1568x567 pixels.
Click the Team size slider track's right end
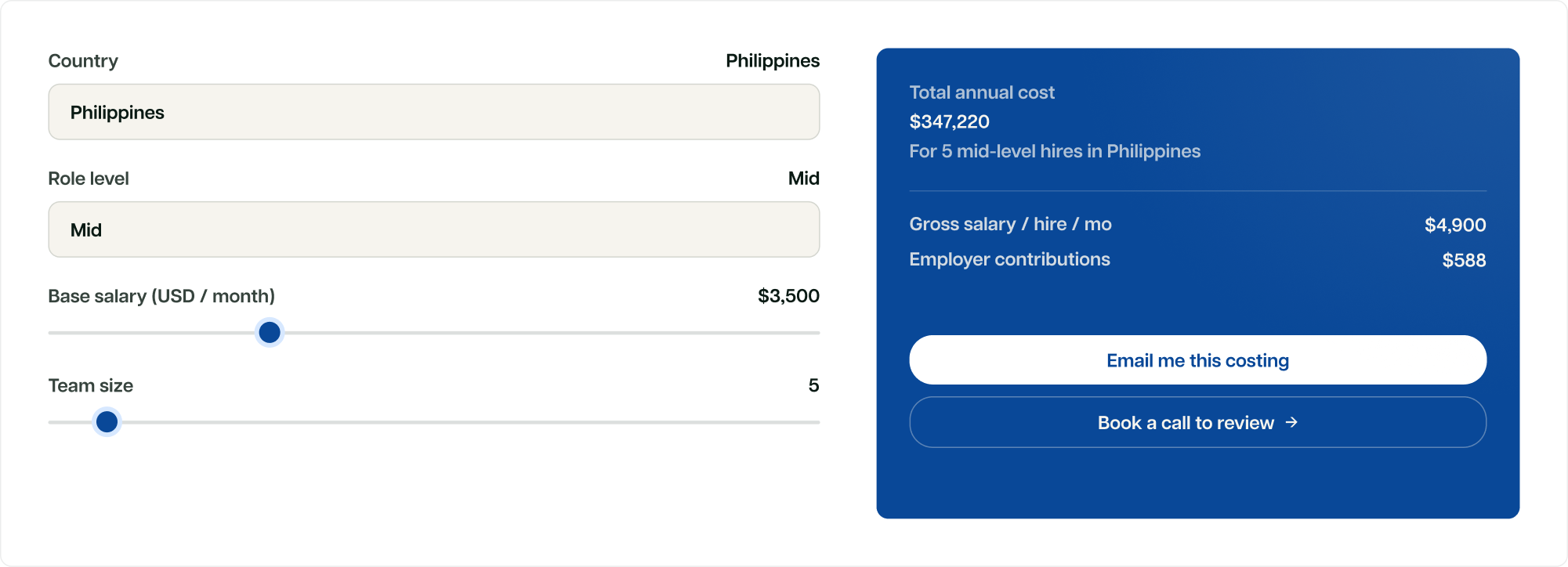coord(815,422)
